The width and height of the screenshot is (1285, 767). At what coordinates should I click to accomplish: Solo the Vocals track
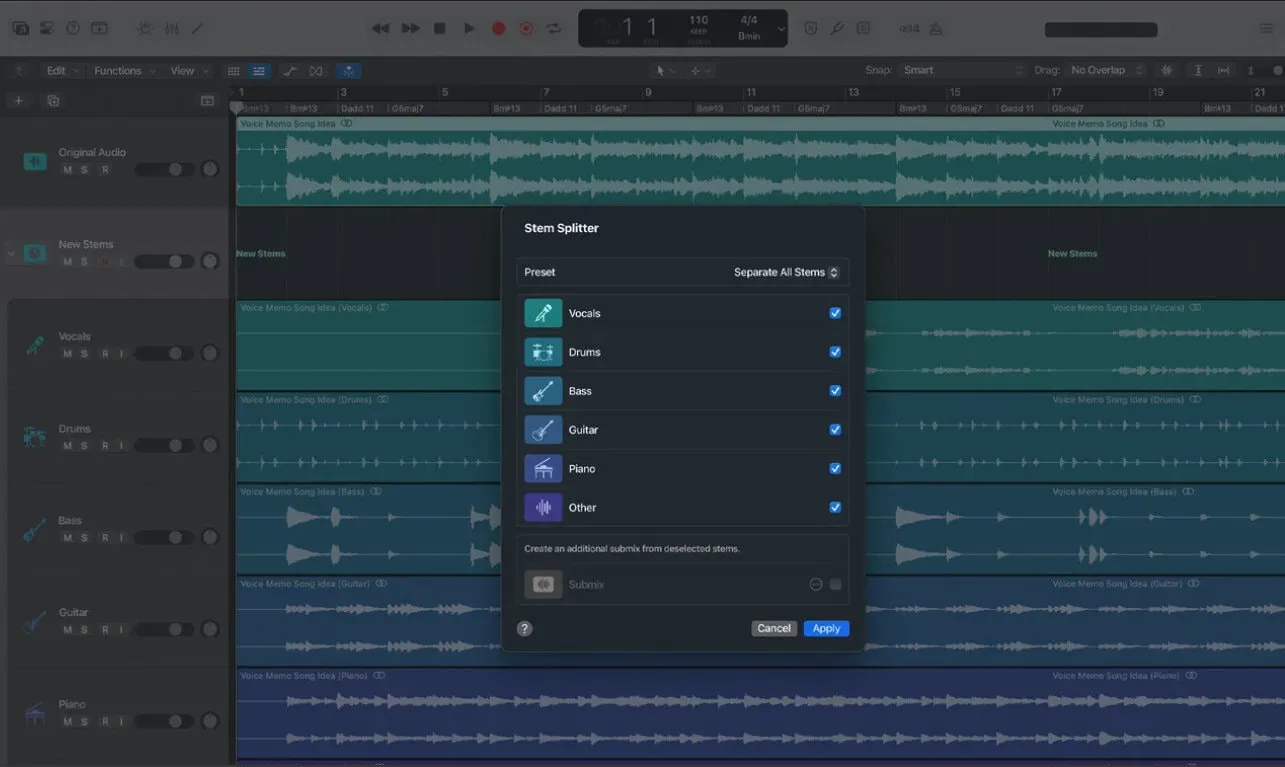pyautogui.click(x=84, y=354)
